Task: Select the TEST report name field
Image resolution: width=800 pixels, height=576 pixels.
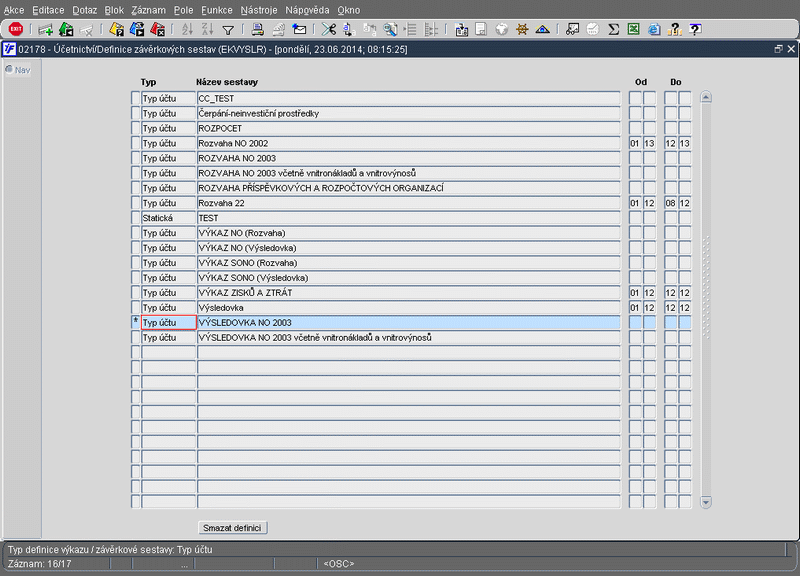Action: (409, 218)
